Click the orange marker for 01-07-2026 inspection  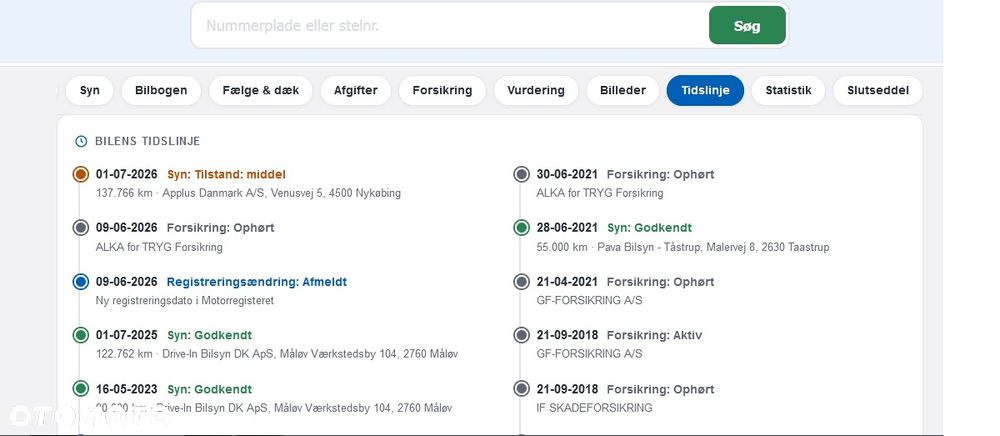pos(80,174)
